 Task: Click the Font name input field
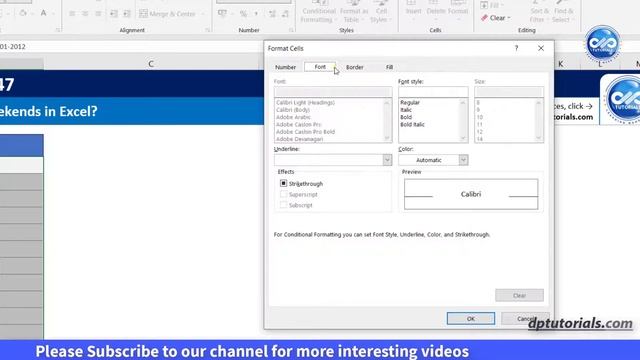pos(333,92)
